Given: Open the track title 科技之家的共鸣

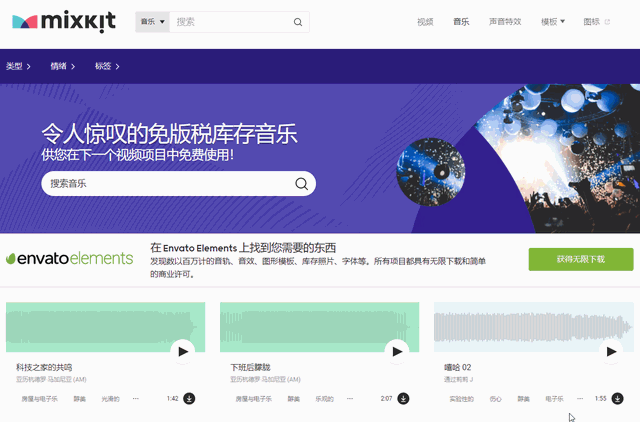Looking at the screenshot, I should (44, 367).
